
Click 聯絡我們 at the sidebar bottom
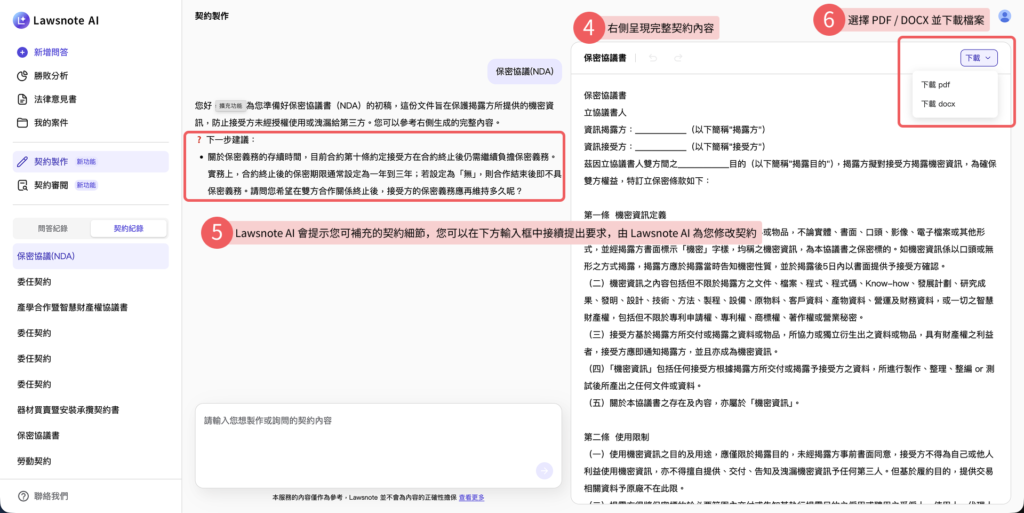click(51, 496)
